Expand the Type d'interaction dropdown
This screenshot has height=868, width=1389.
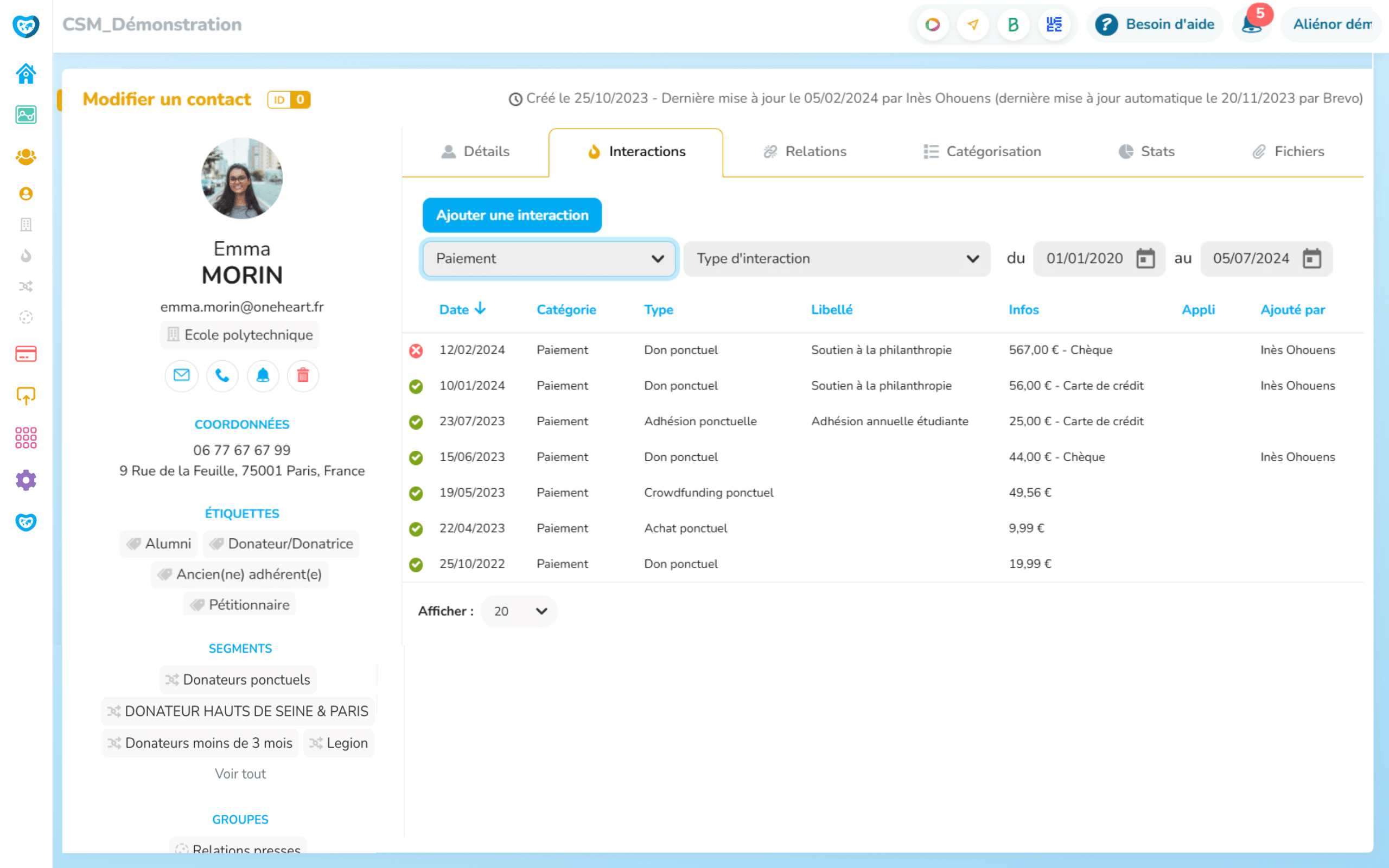(837, 258)
